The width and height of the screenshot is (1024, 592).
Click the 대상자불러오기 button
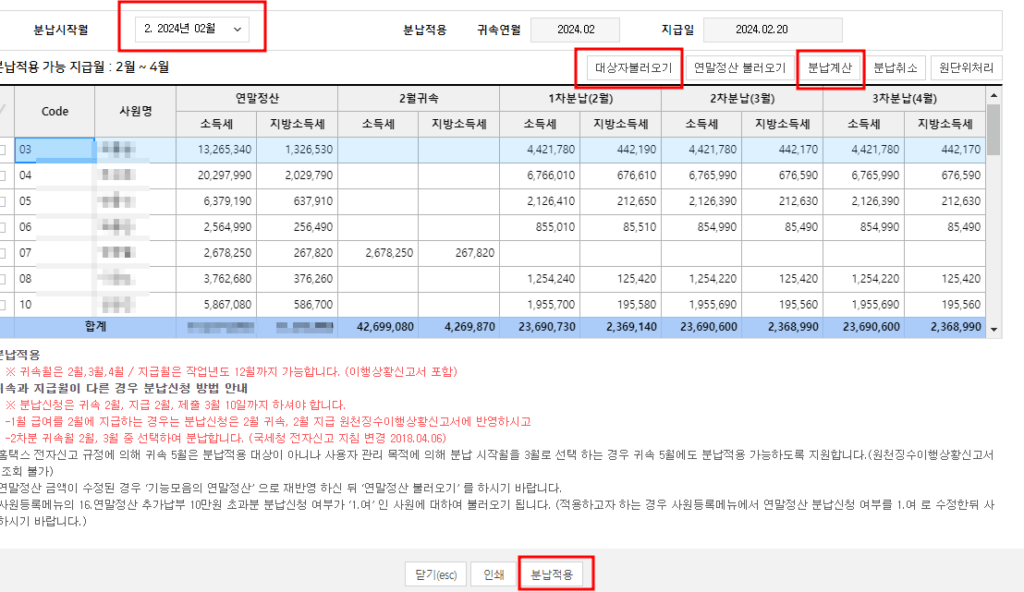pos(632,69)
